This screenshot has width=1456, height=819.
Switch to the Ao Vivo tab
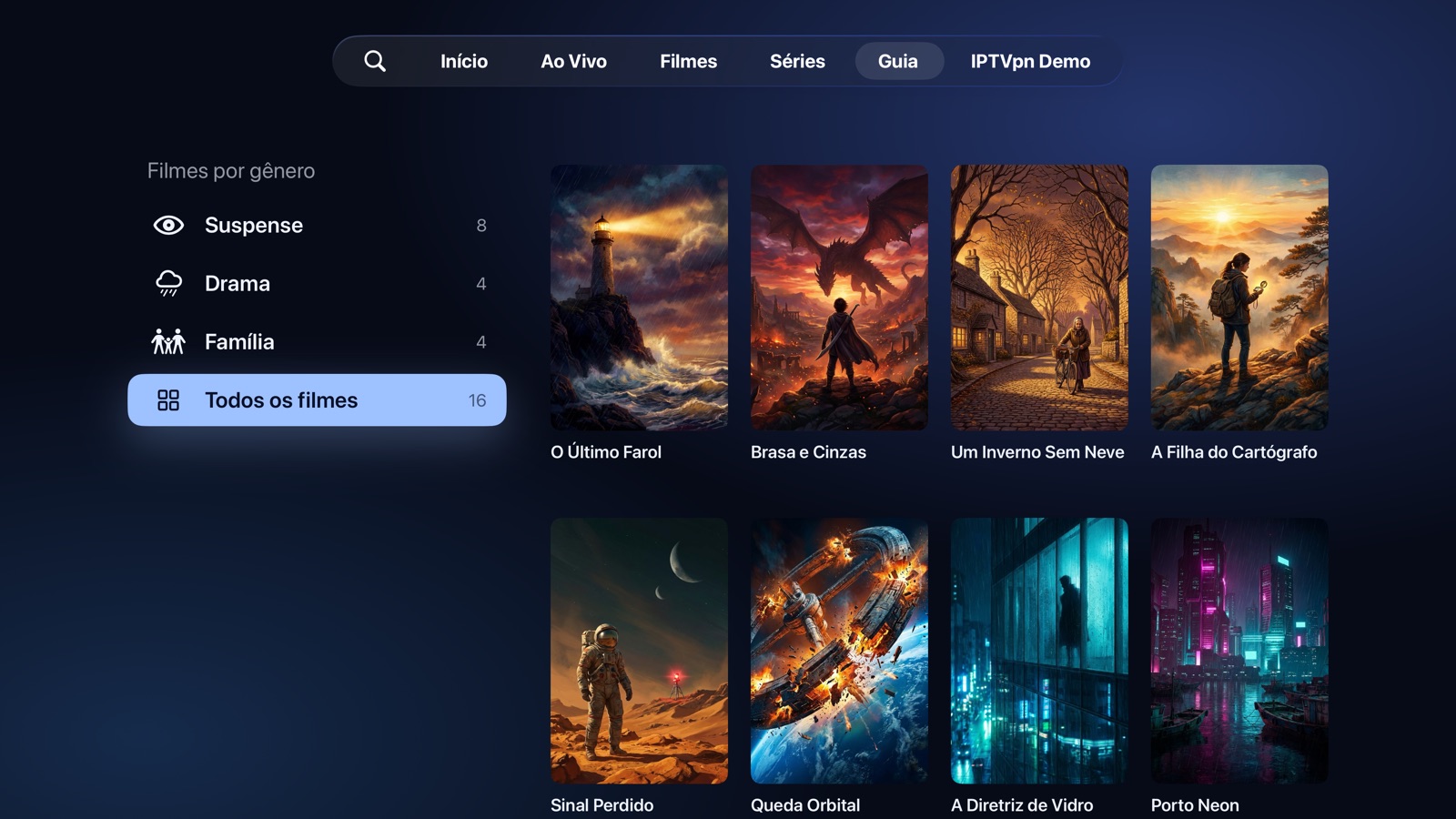pyautogui.click(x=573, y=61)
